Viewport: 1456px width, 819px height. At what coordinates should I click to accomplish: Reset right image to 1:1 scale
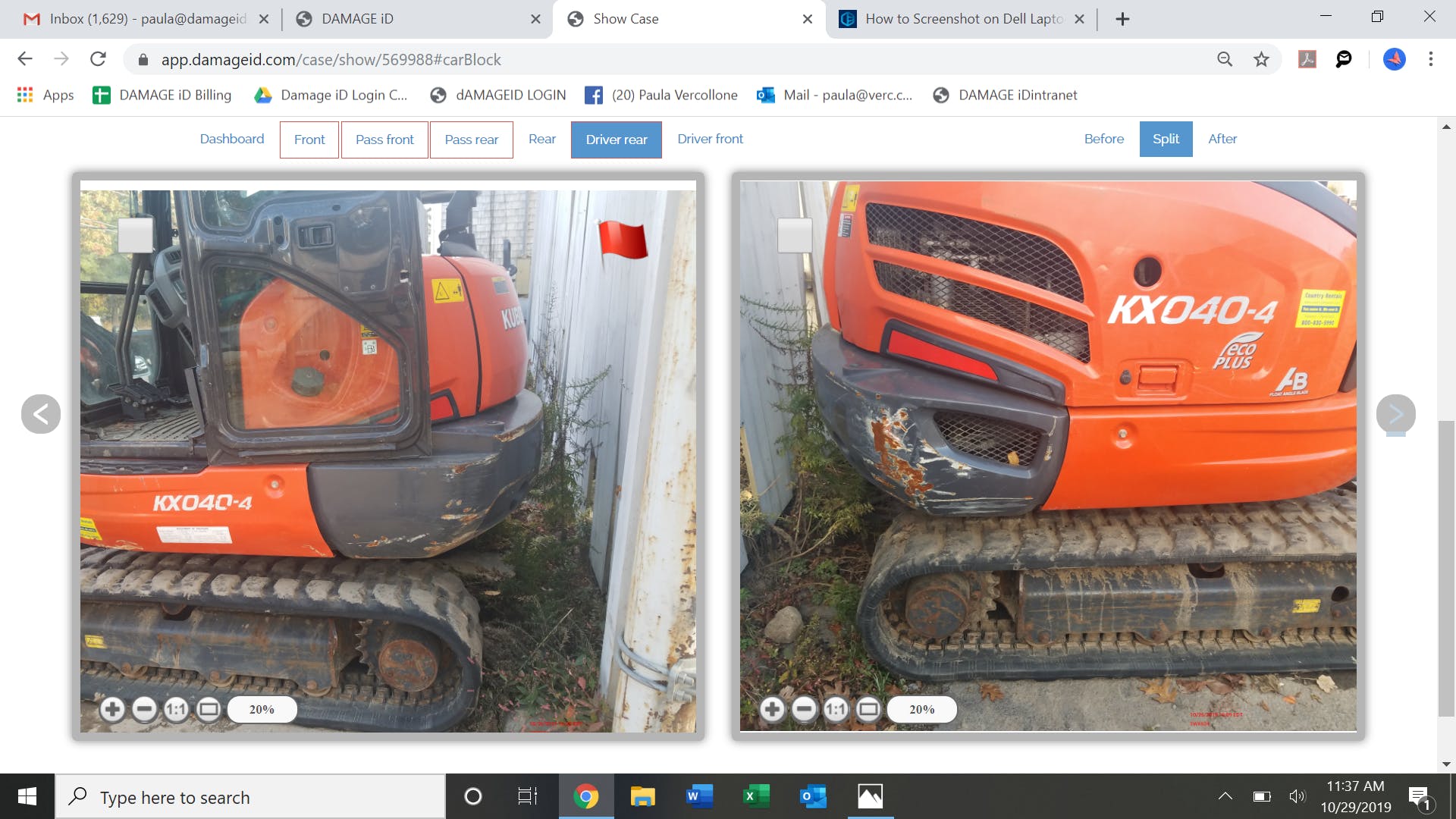pos(836,709)
